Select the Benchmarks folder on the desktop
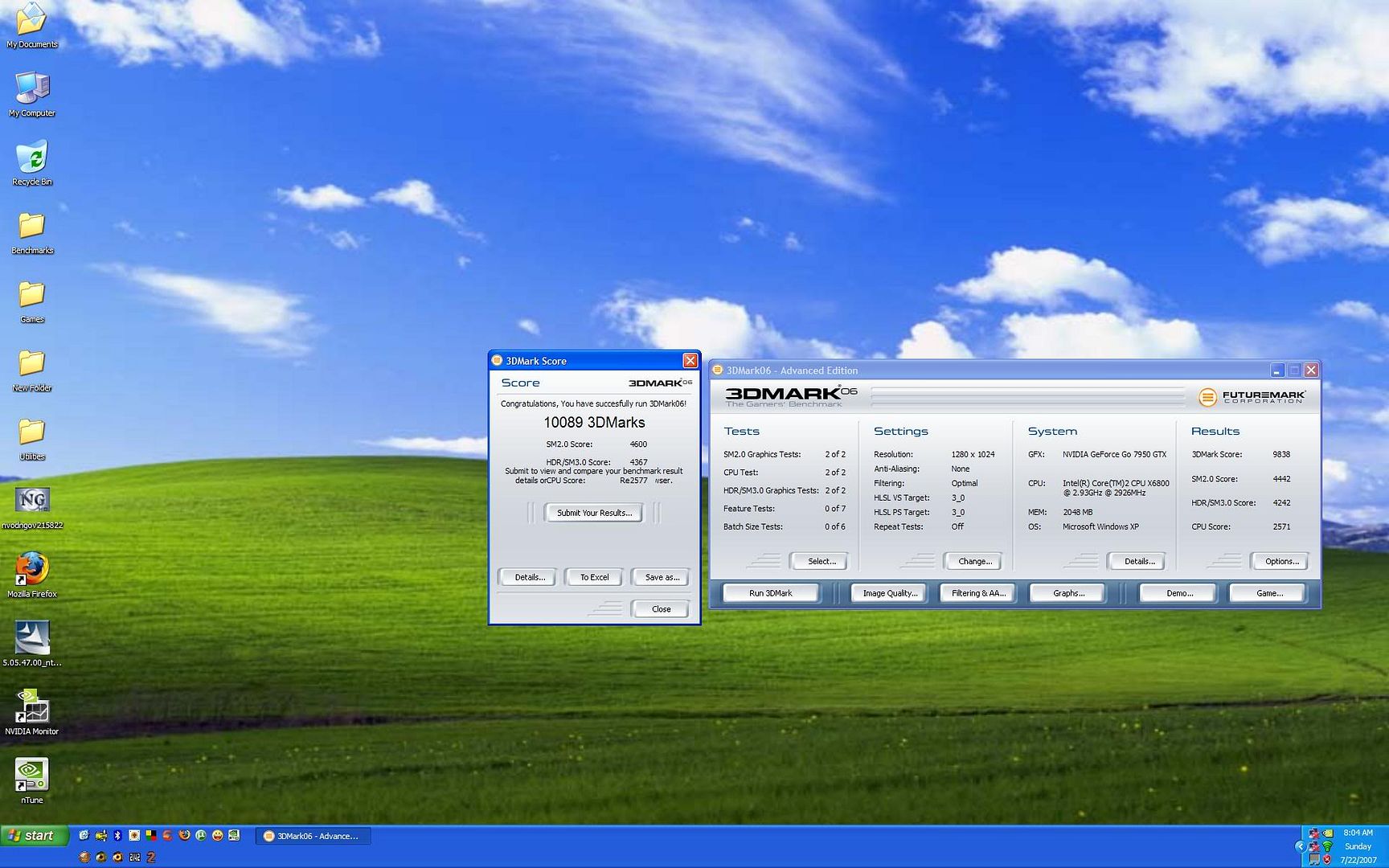 pos(32,232)
